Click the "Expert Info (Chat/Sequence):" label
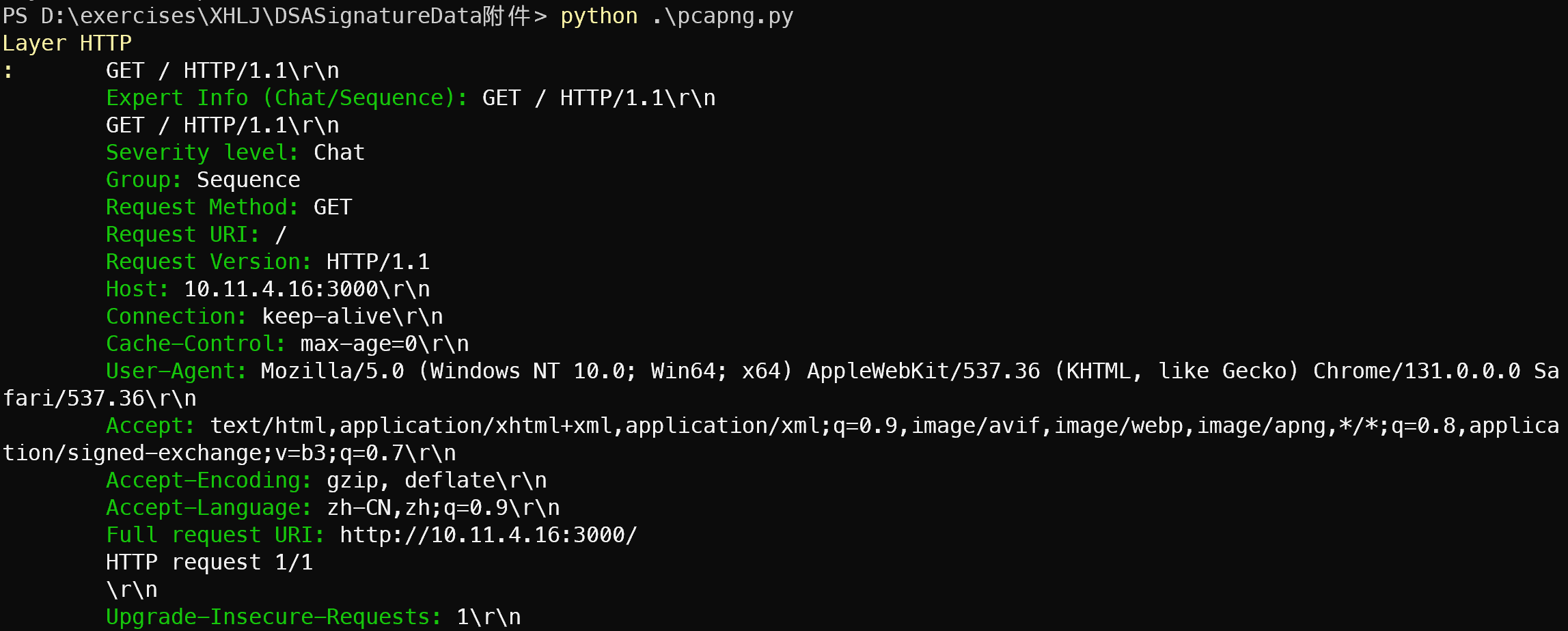Image resolution: width=1568 pixels, height=631 pixels. pos(287,98)
